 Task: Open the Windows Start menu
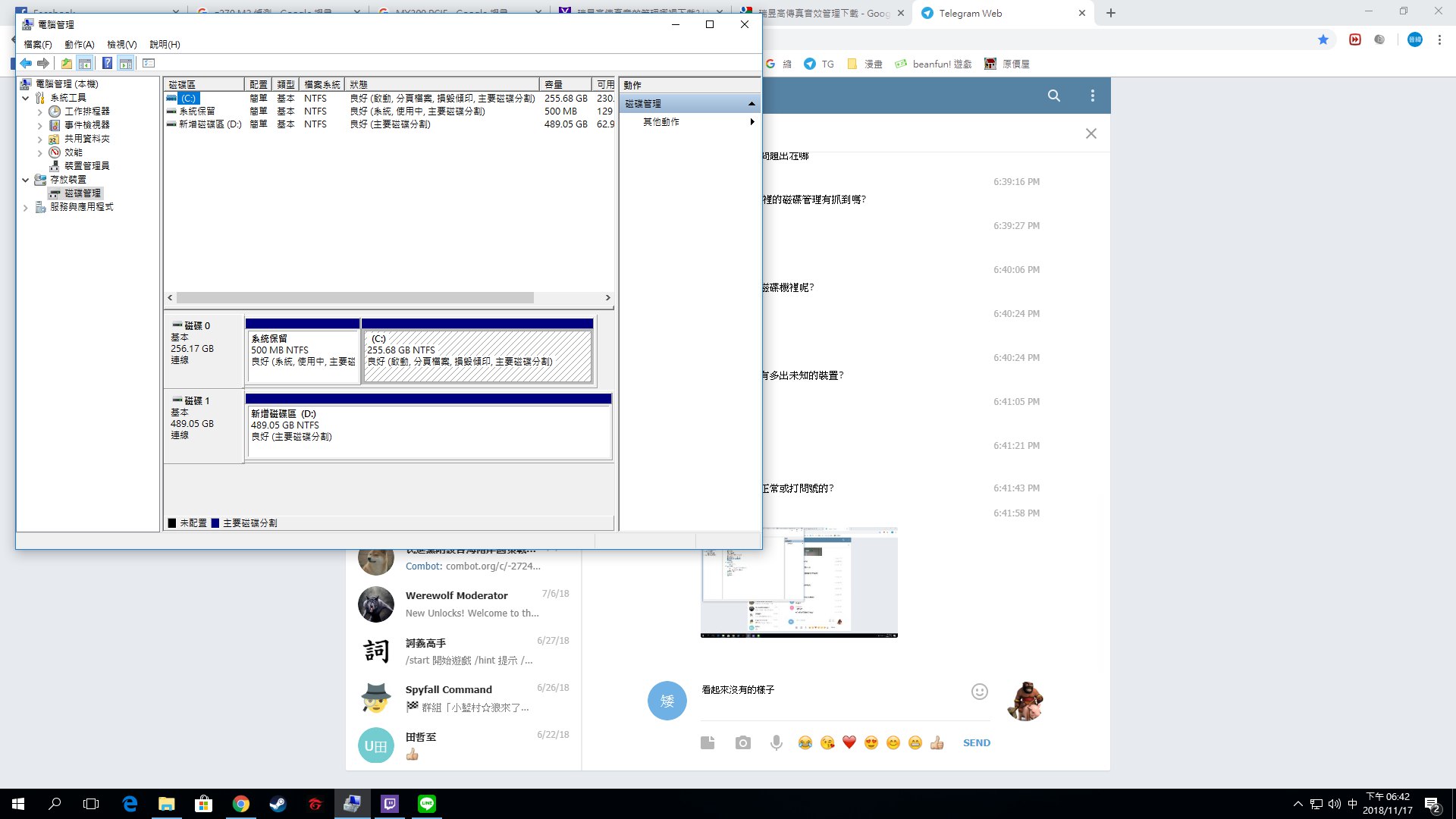pyautogui.click(x=18, y=804)
